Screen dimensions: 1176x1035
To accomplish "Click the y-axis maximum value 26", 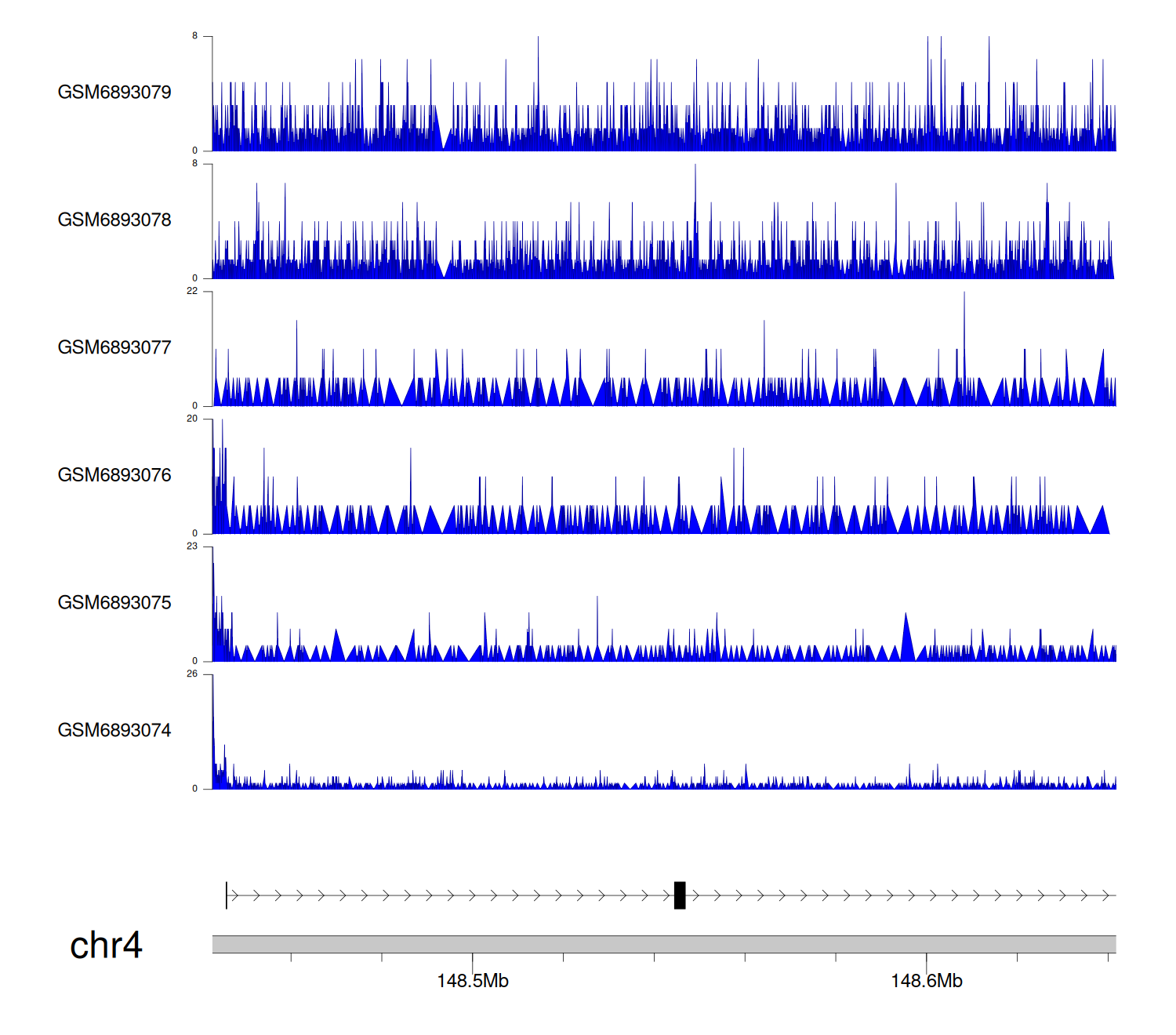I will [x=192, y=674].
